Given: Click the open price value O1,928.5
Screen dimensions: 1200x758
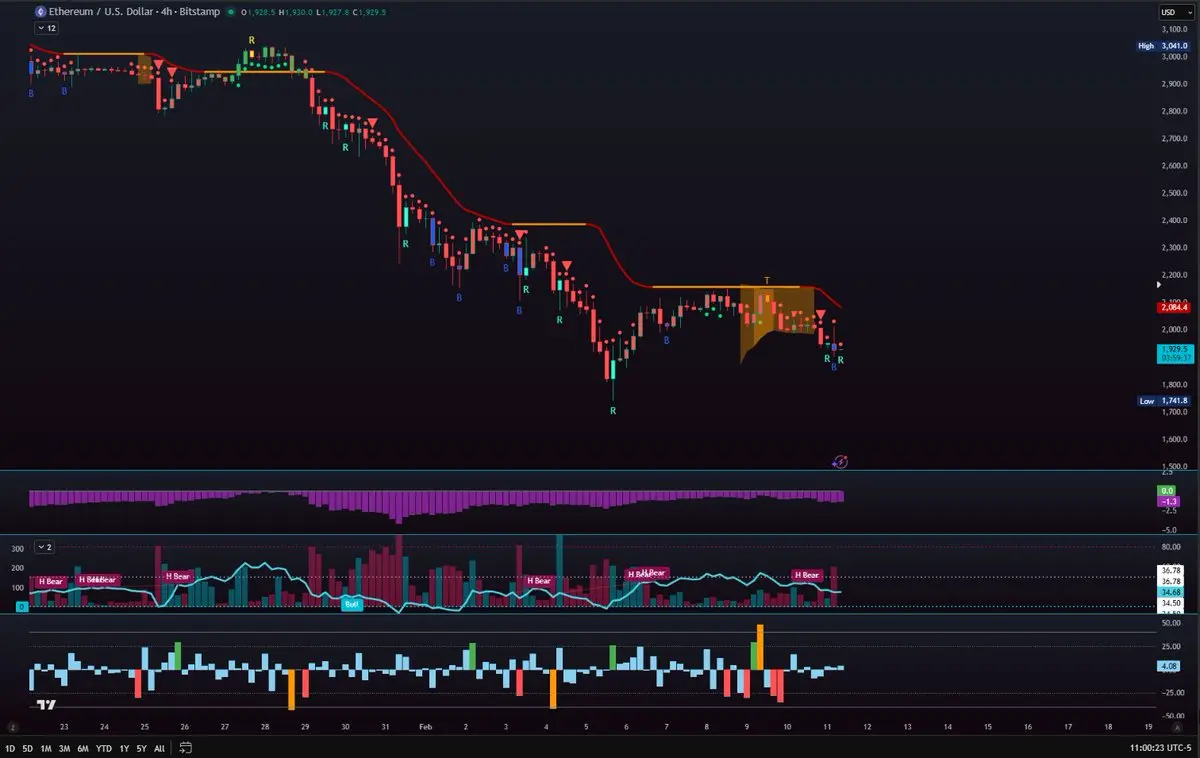Looking at the screenshot, I should (257, 12).
